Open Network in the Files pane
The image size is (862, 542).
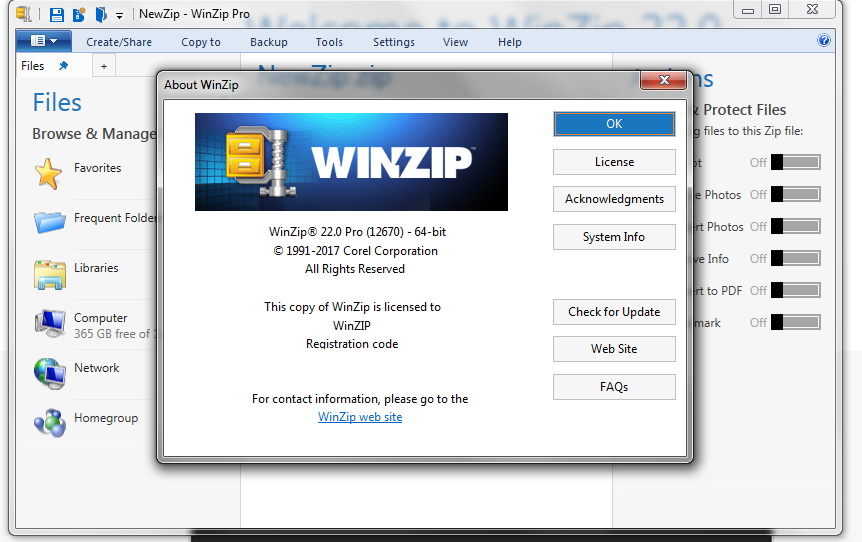[96, 368]
